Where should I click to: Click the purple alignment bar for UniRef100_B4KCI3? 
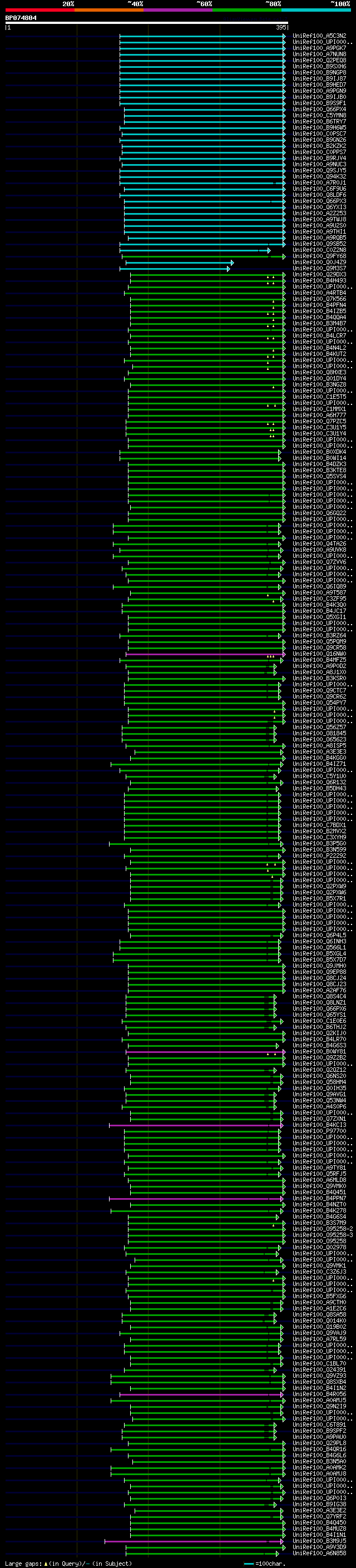tap(196, 1125)
